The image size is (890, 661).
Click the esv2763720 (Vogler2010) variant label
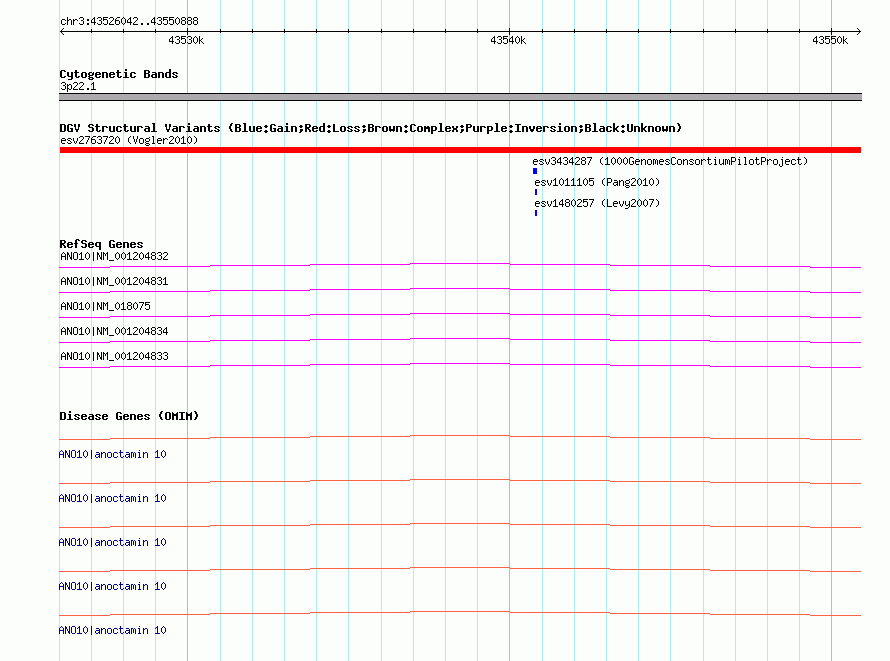(x=129, y=140)
